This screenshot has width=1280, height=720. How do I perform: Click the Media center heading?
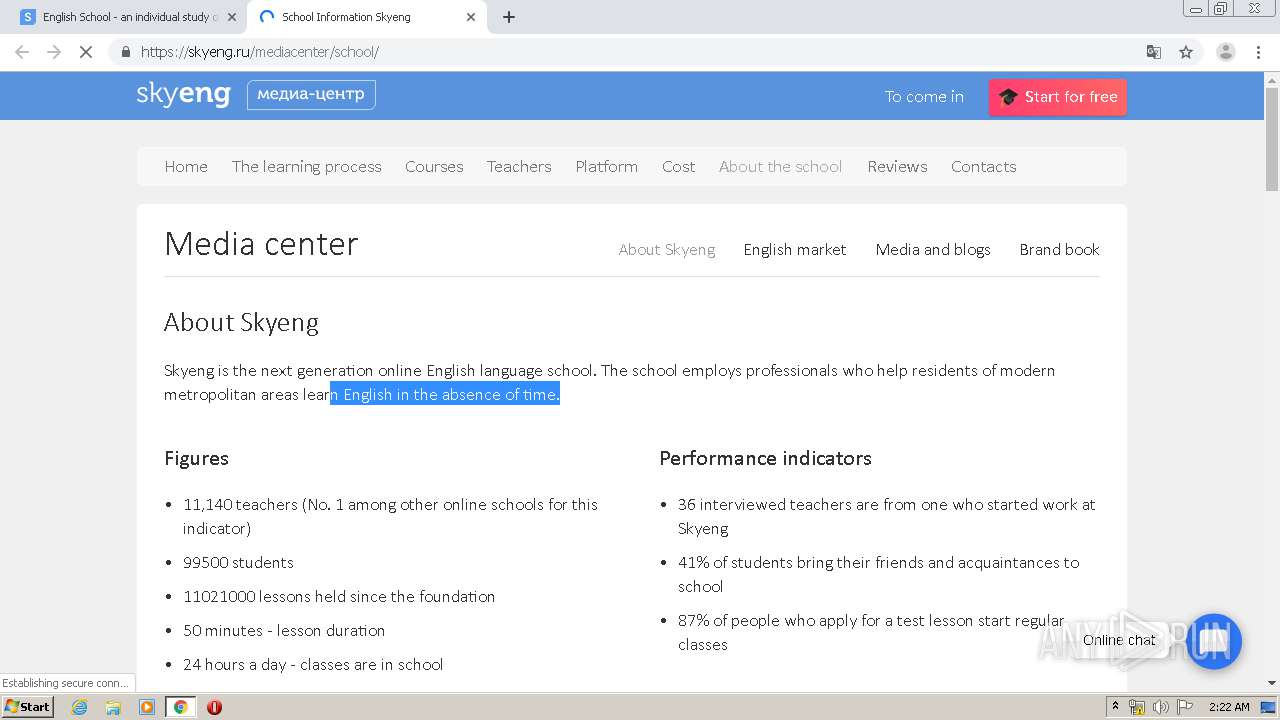tap(261, 244)
